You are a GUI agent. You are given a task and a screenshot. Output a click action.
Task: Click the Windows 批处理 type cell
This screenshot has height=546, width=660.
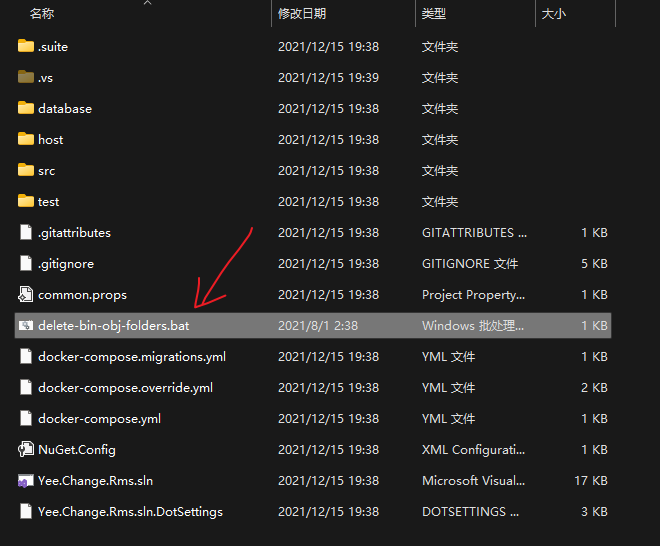coord(473,325)
